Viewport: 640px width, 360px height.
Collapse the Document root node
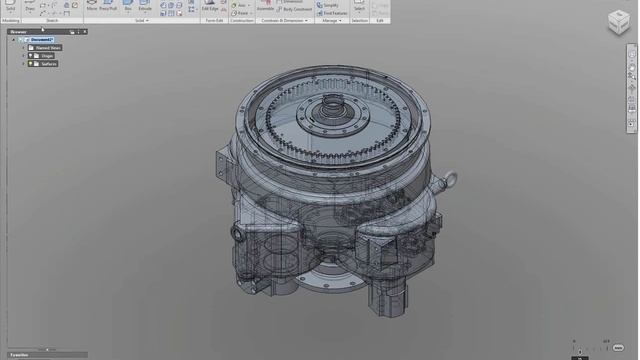[13, 40]
